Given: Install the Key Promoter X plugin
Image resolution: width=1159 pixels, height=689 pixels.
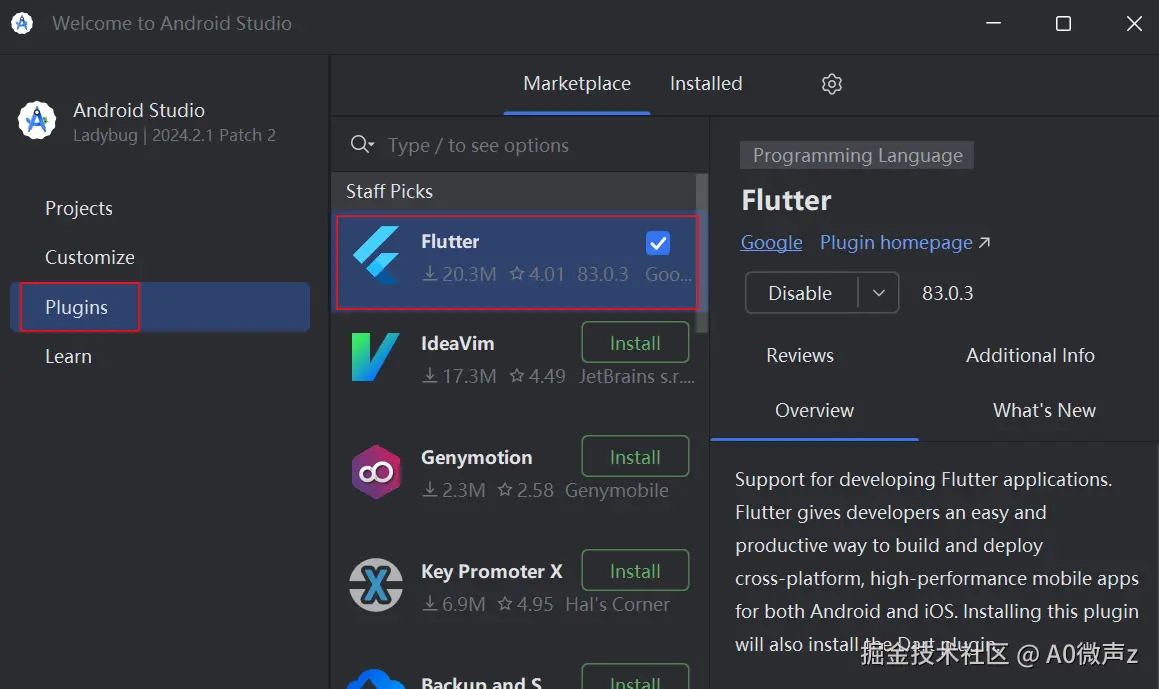Looking at the screenshot, I should click(635, 571).
